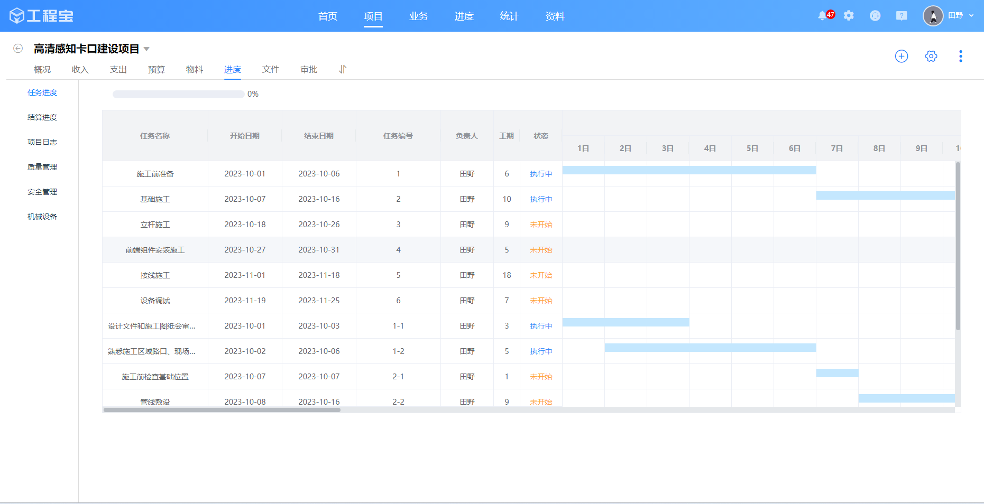Click the 5日 day header in Gantt
The image size is (984, 504).
click(x=752, y=149)
